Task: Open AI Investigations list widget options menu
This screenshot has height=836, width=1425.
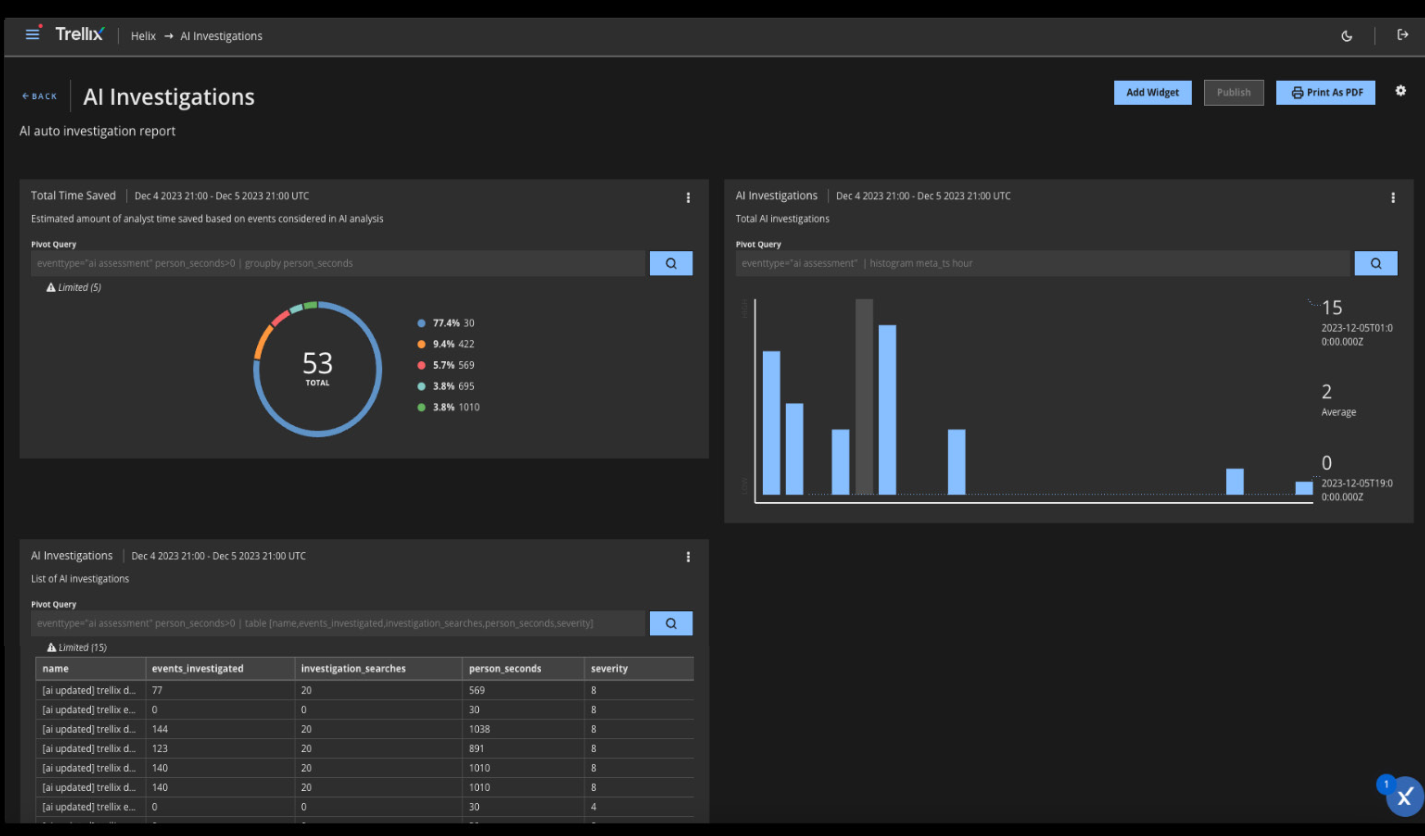Action: 688,557
